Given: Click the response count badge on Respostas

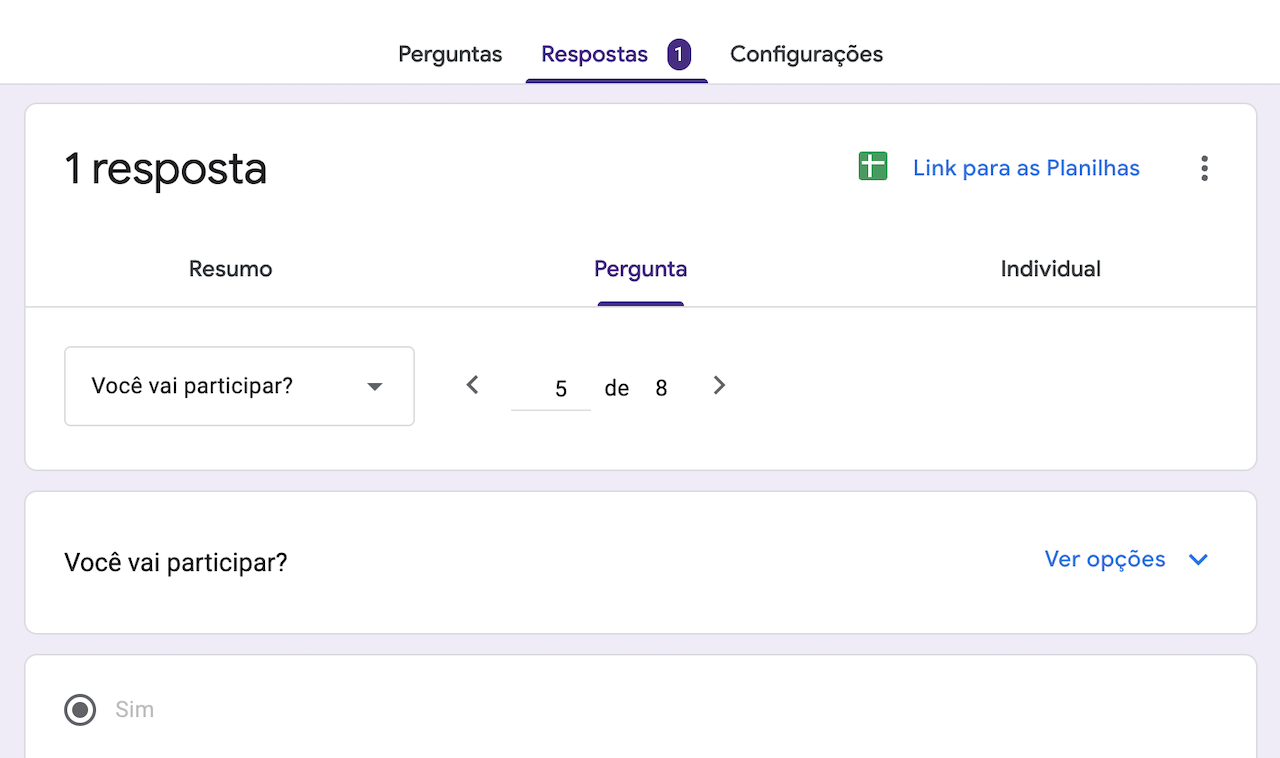Looking at the screenshot, I should click(679, 54).
